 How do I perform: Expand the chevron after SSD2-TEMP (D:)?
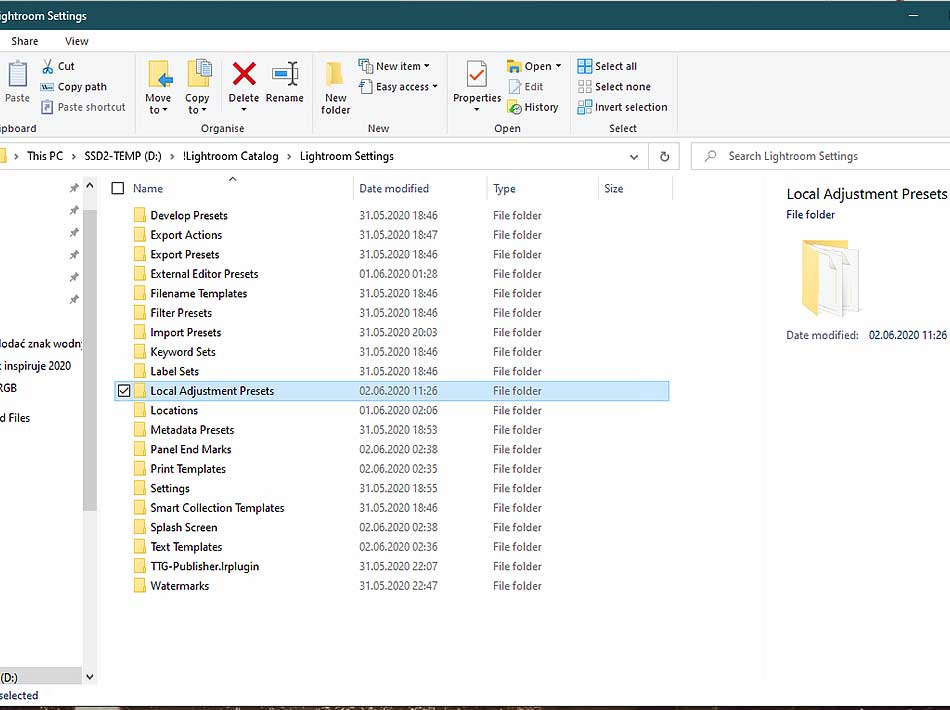tap(172, 156)
